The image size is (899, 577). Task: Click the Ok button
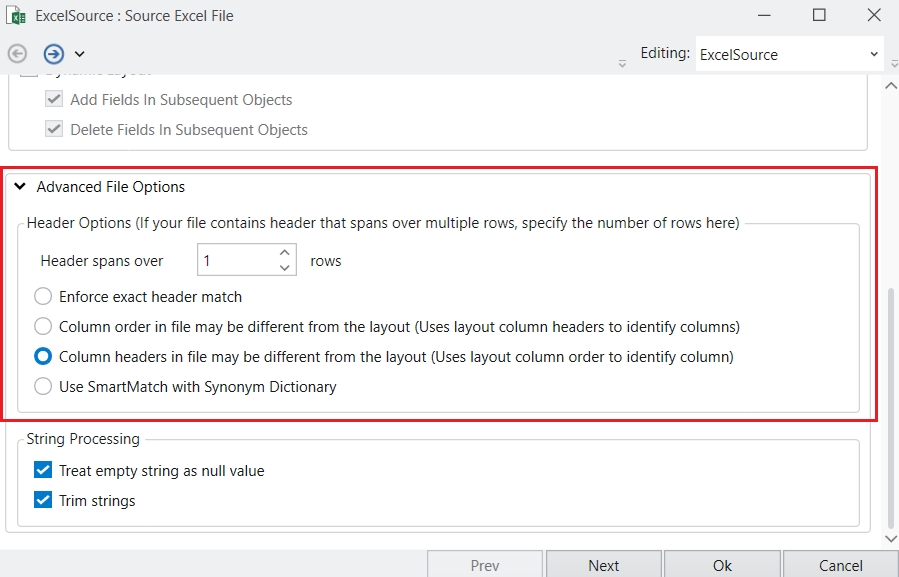pos(722,565)
